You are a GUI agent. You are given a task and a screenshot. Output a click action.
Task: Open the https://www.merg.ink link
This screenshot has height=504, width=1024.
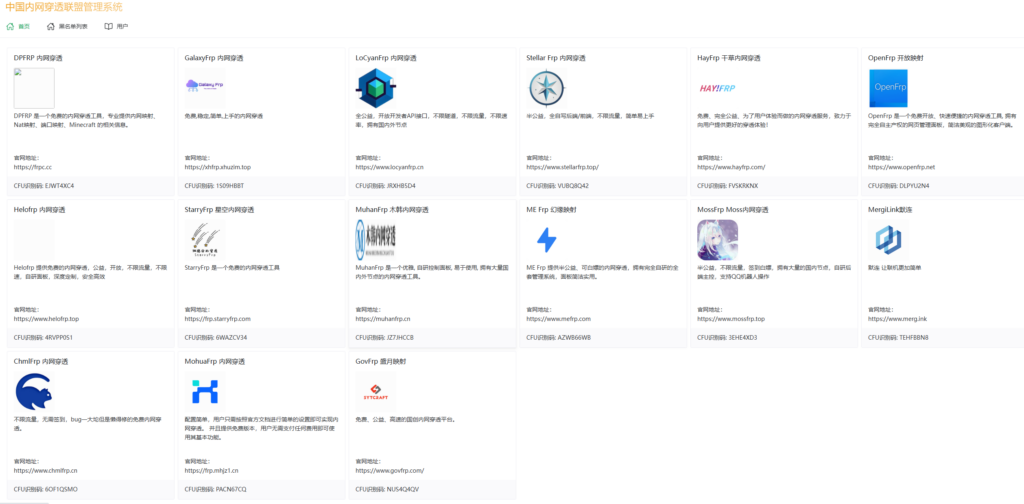(897, 319)
